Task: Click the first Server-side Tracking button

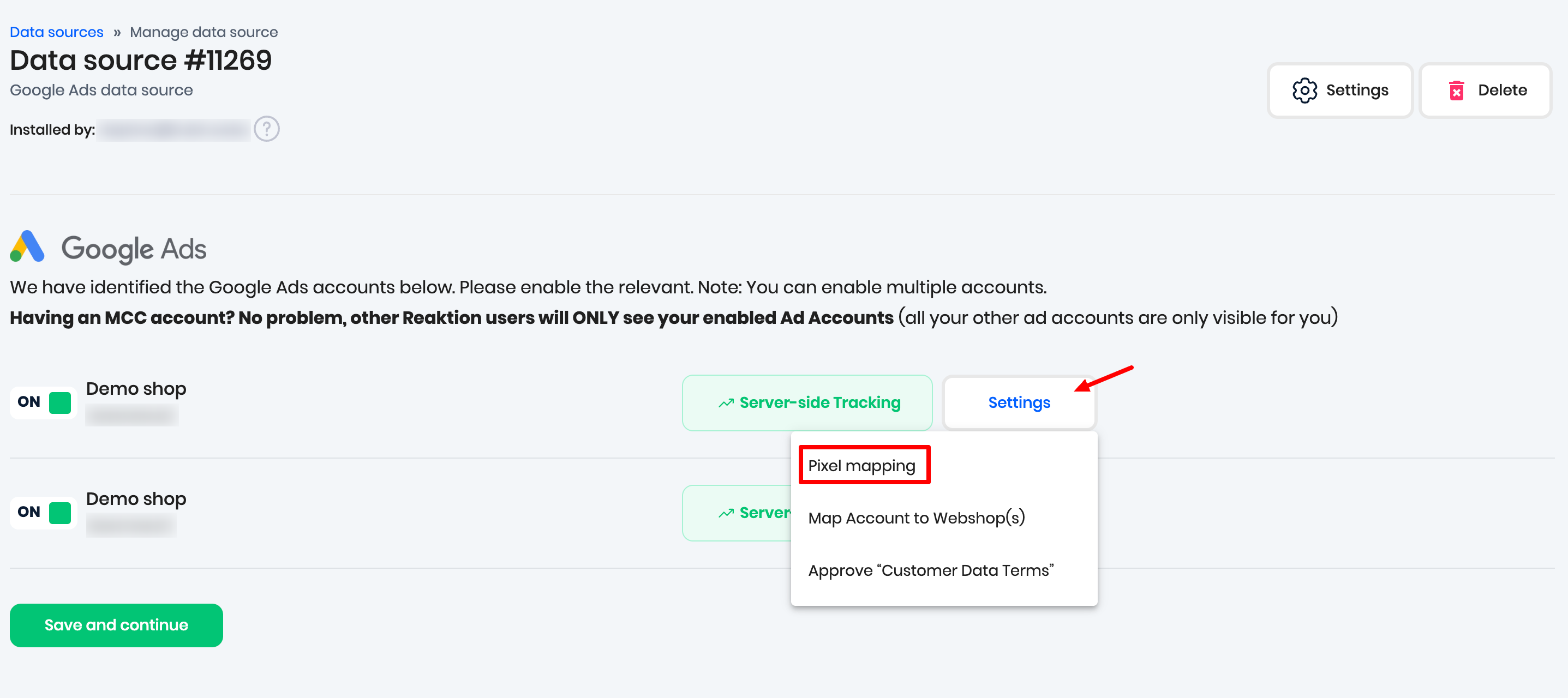Action: pyautogui.click(x=807, y=402)
